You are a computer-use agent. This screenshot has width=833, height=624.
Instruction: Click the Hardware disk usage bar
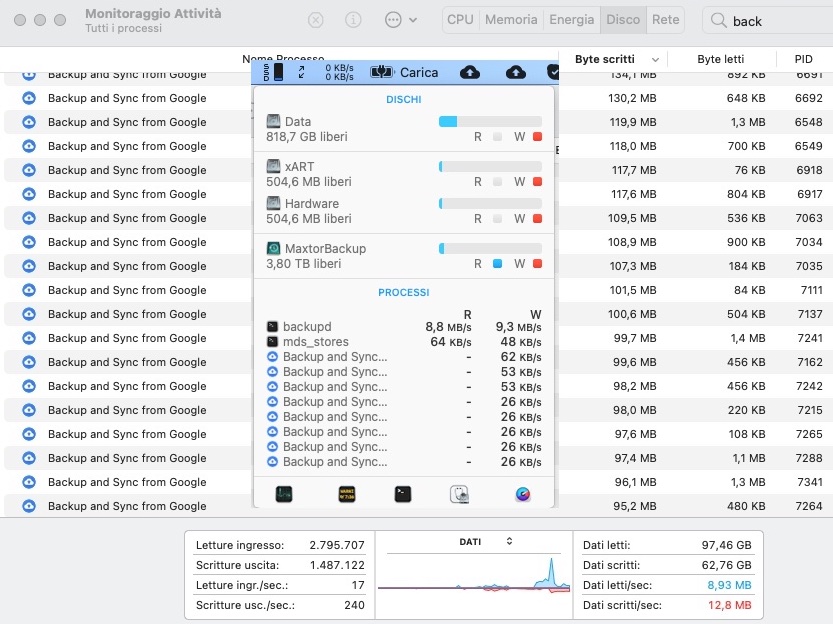pos(490,203)
